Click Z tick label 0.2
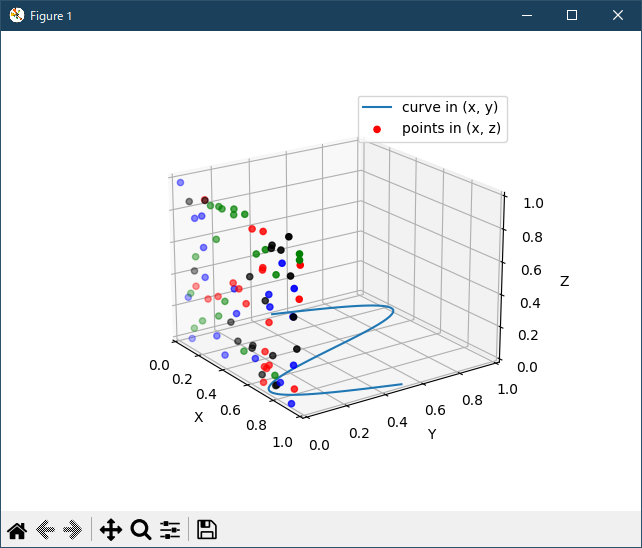Screen dimensions: 642x548 (529, 335)
